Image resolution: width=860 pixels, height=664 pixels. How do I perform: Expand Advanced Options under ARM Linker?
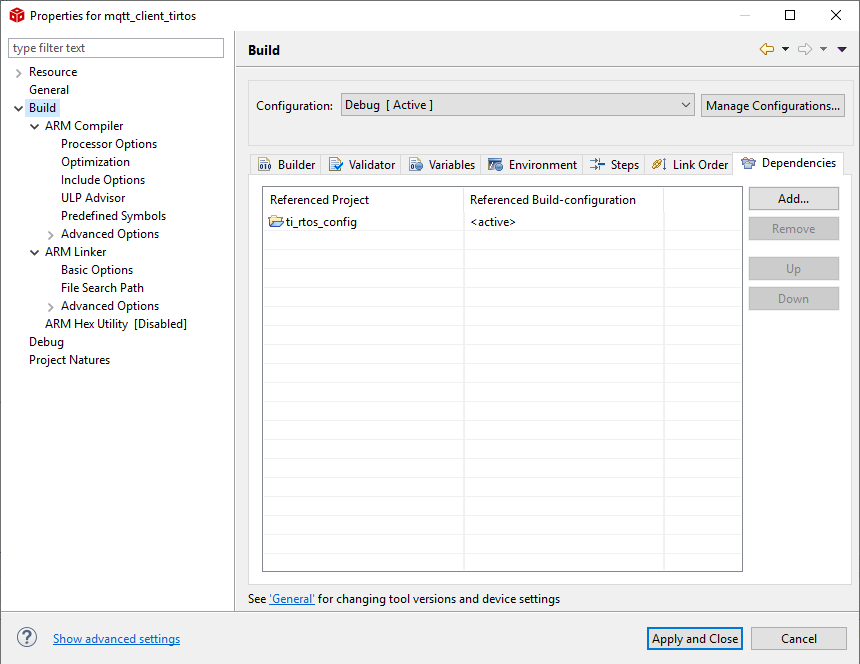click(x=51, y=306)
